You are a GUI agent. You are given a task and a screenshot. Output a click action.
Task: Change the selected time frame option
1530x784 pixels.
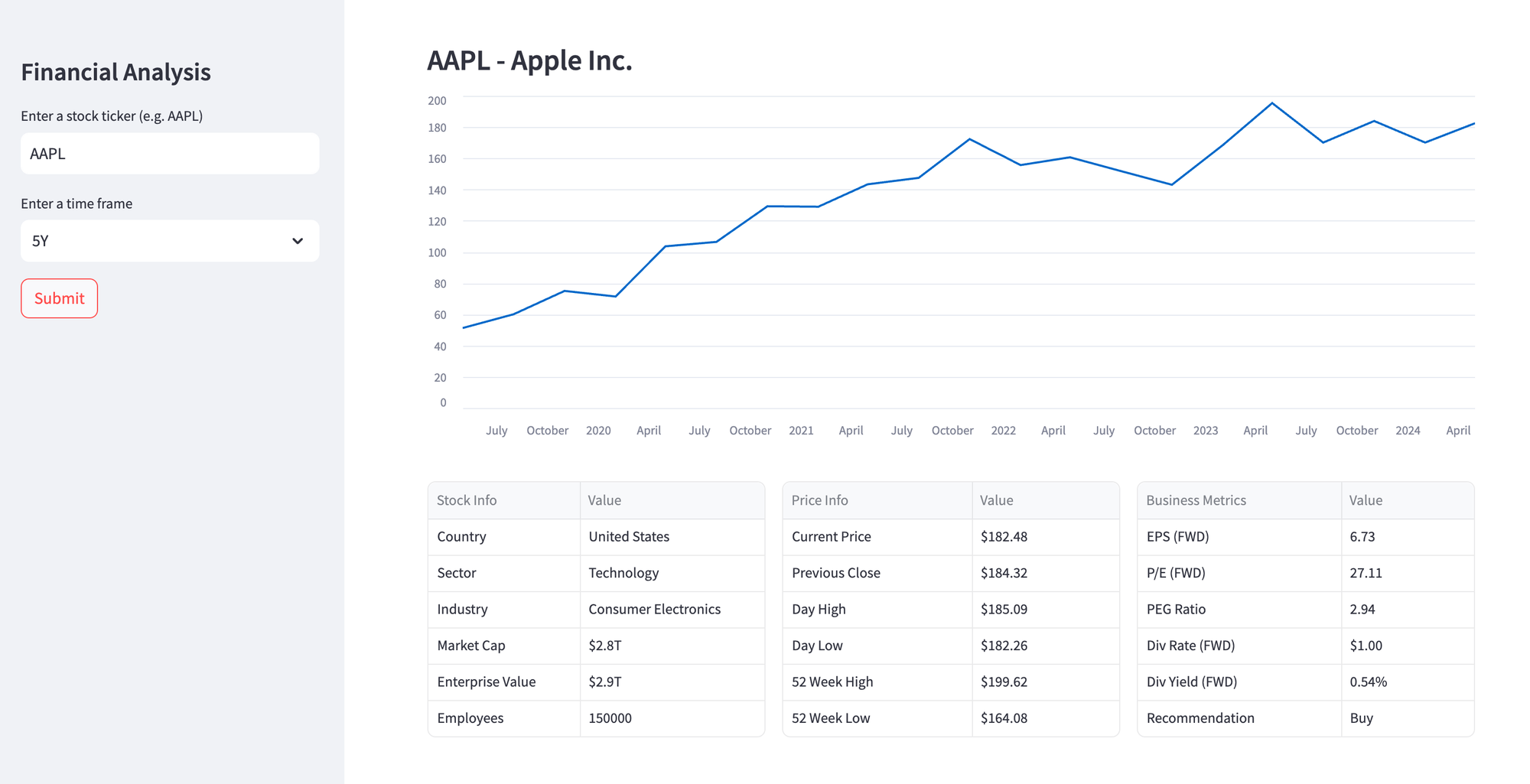pos(170,240)
